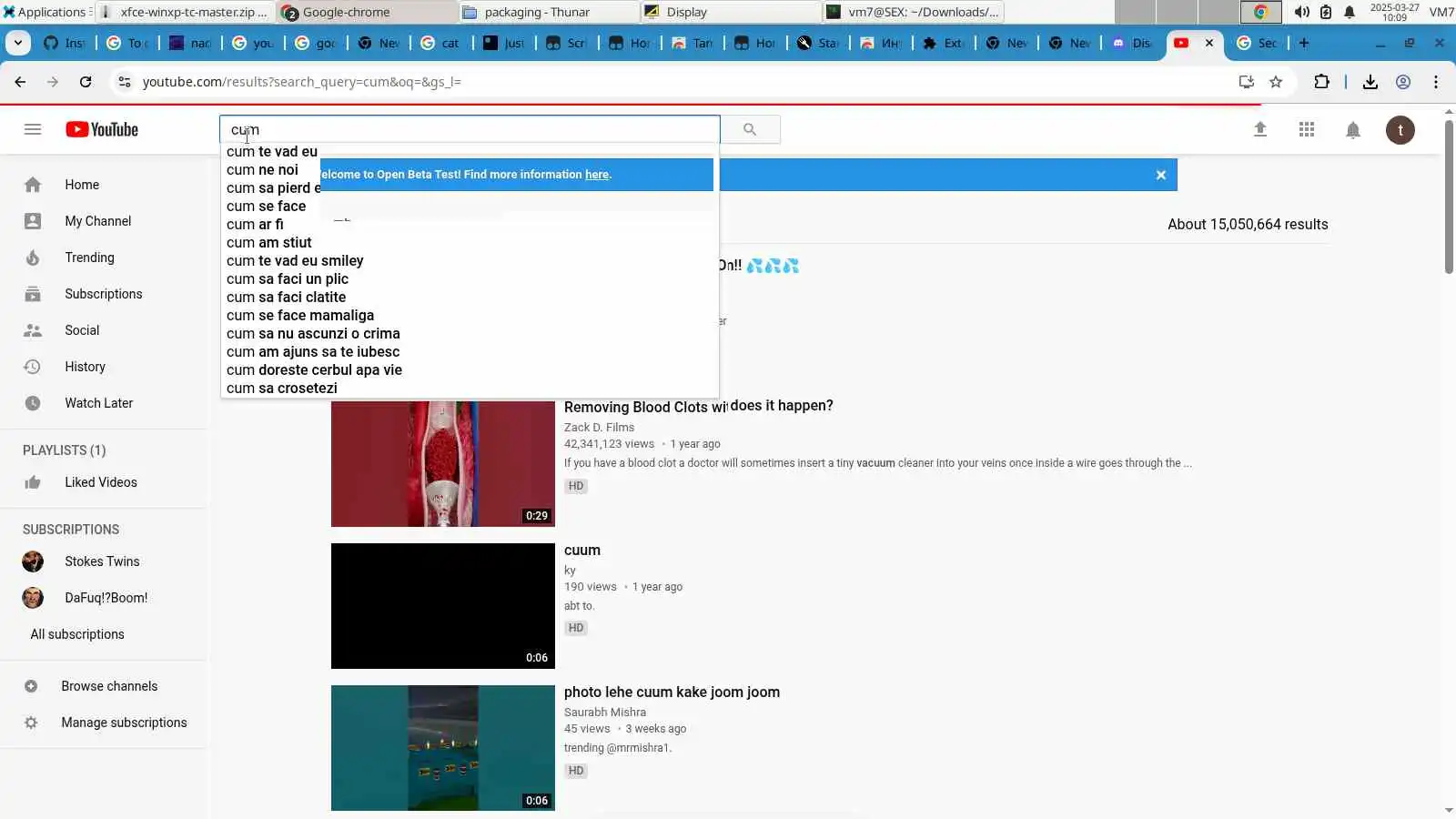
Task: Open the Applications menu in the panel
Action: click(x=45, y=12)
